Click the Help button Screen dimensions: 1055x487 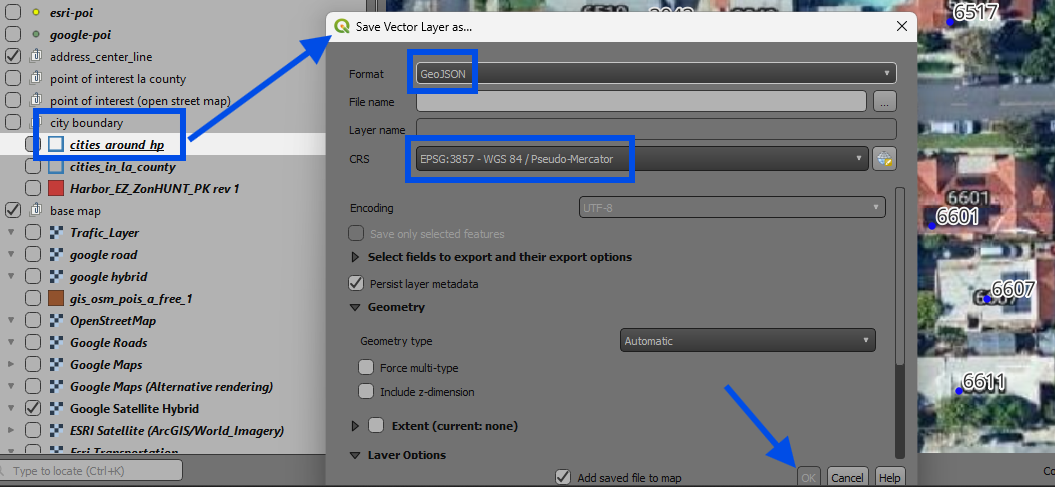coord(888,478)
